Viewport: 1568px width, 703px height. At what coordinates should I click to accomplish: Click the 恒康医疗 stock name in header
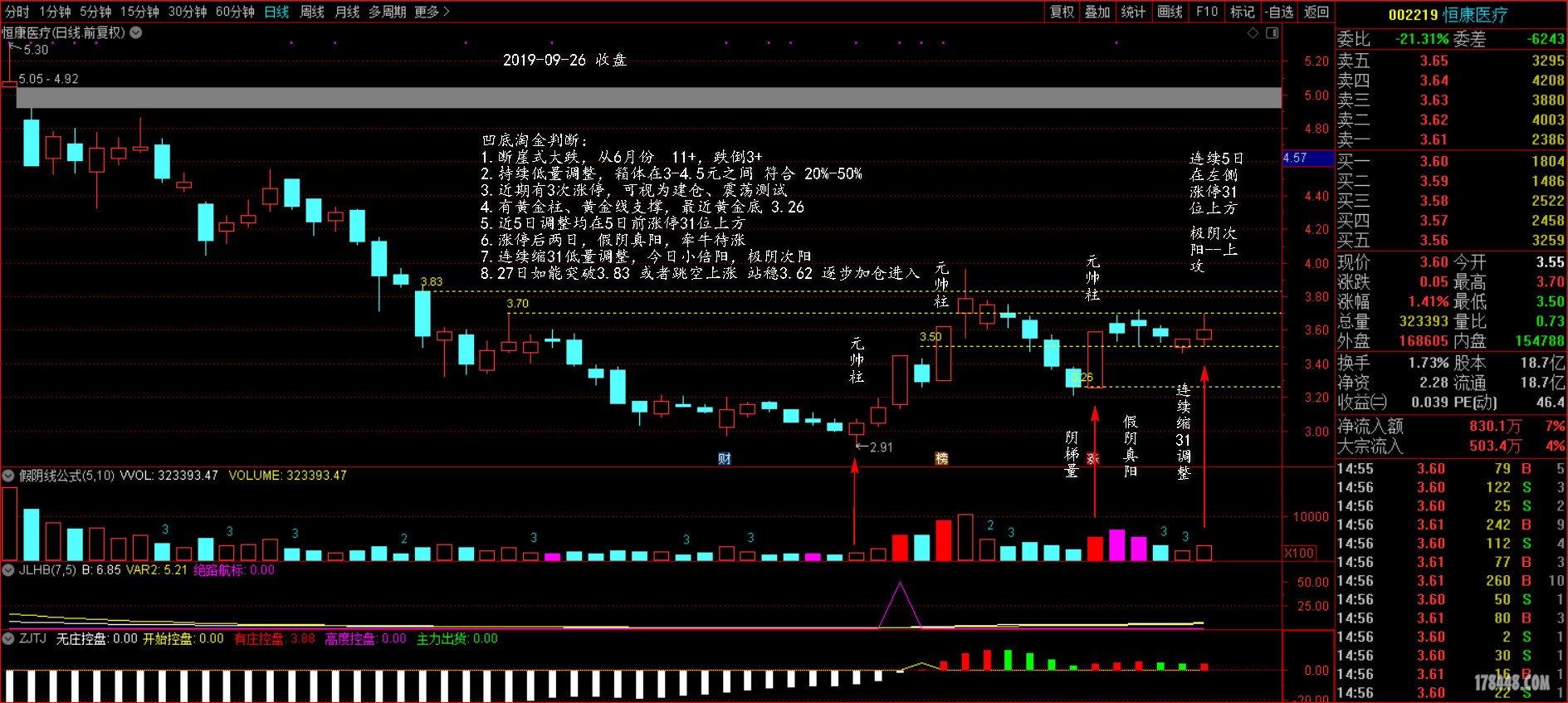(1475, 15)
